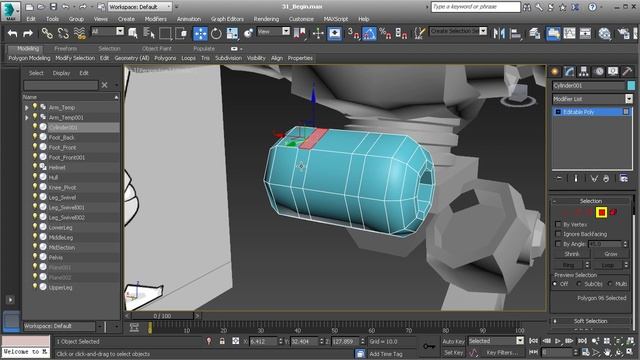Open the Selected key filter dropdown
The image size is (640, 360).
pos(496,341)
